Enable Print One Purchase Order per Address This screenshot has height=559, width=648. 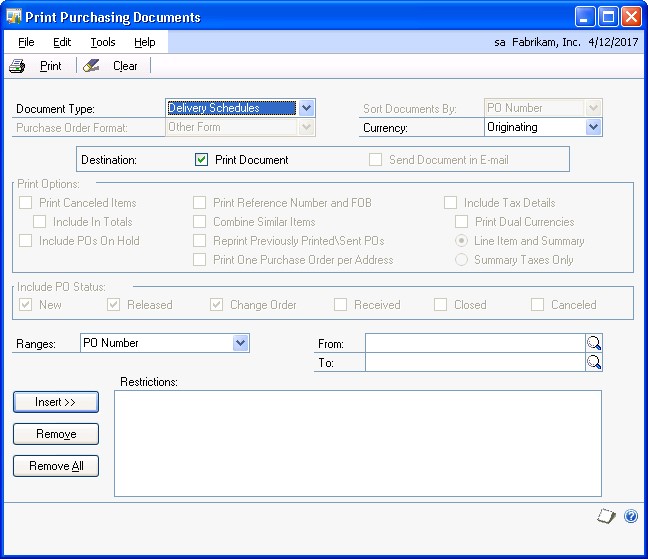200,259
